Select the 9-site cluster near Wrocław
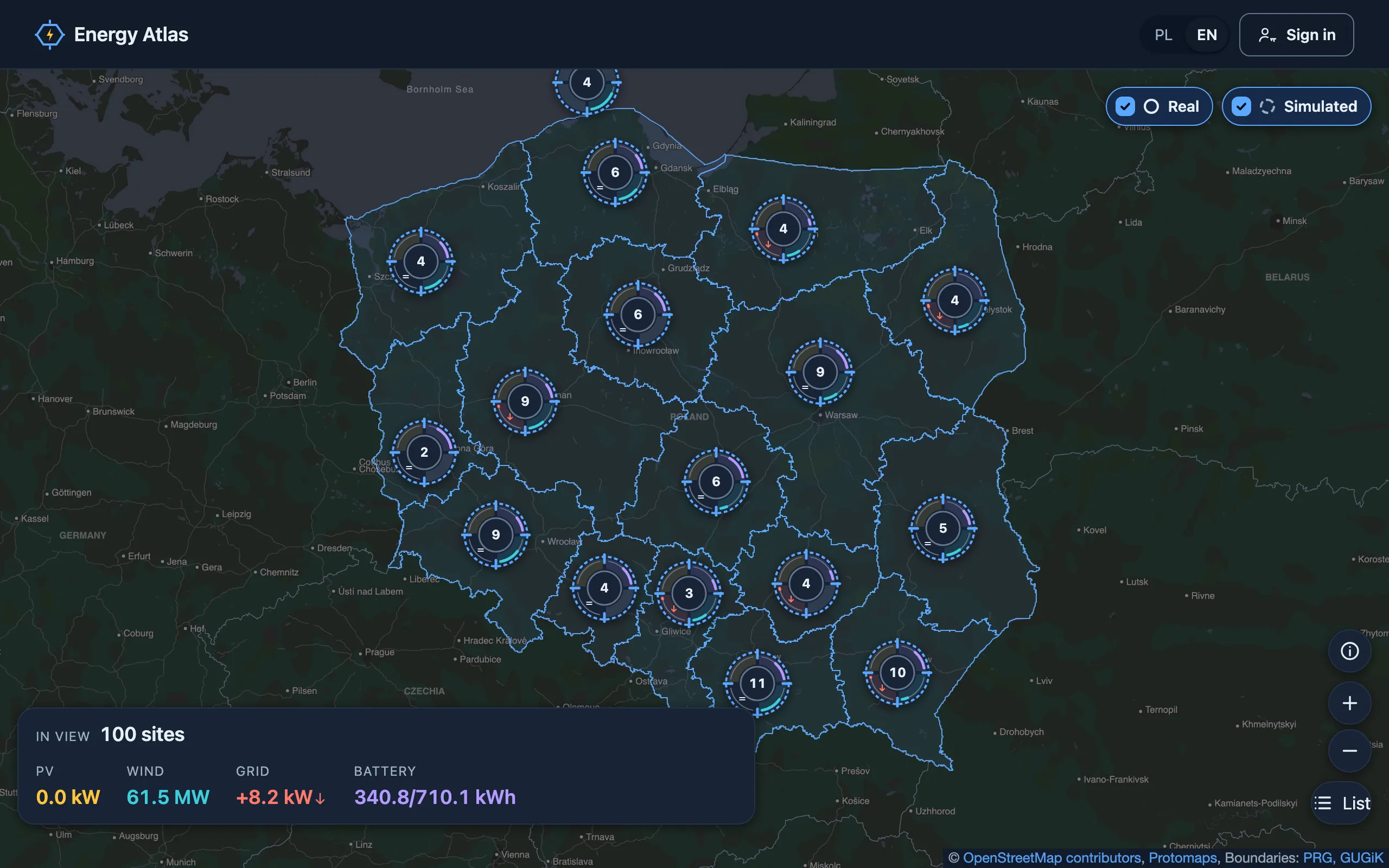The height and width of the screenshot is (868, 1389). [x=496, y=534]
